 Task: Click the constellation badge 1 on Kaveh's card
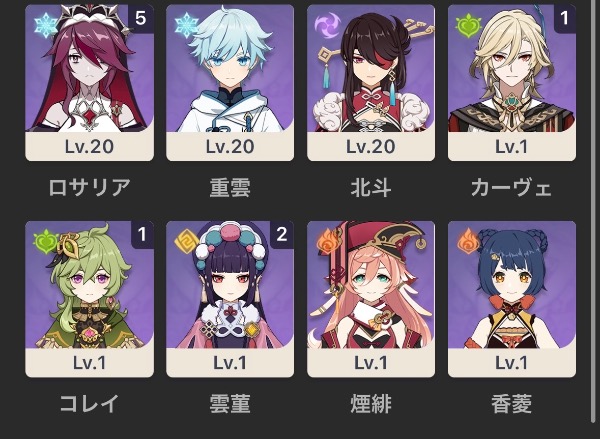click(565, 18)
